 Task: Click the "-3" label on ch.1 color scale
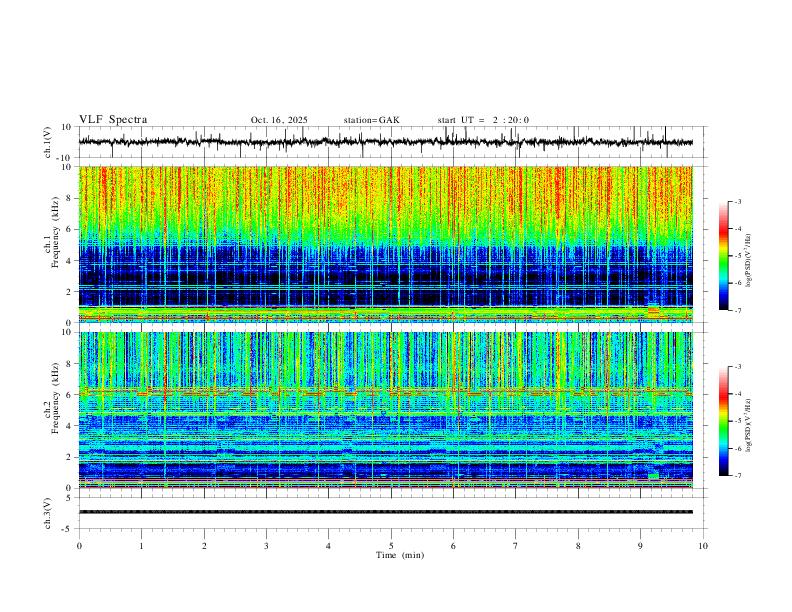click(x=738, y=201)
